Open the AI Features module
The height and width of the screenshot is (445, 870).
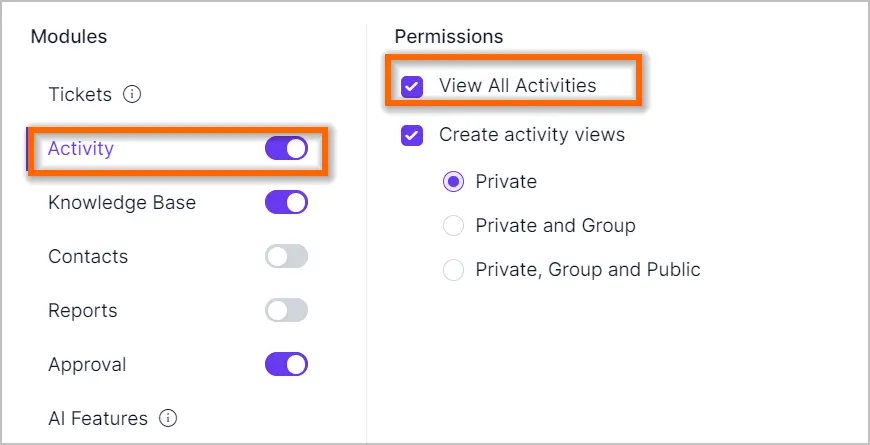98,418
